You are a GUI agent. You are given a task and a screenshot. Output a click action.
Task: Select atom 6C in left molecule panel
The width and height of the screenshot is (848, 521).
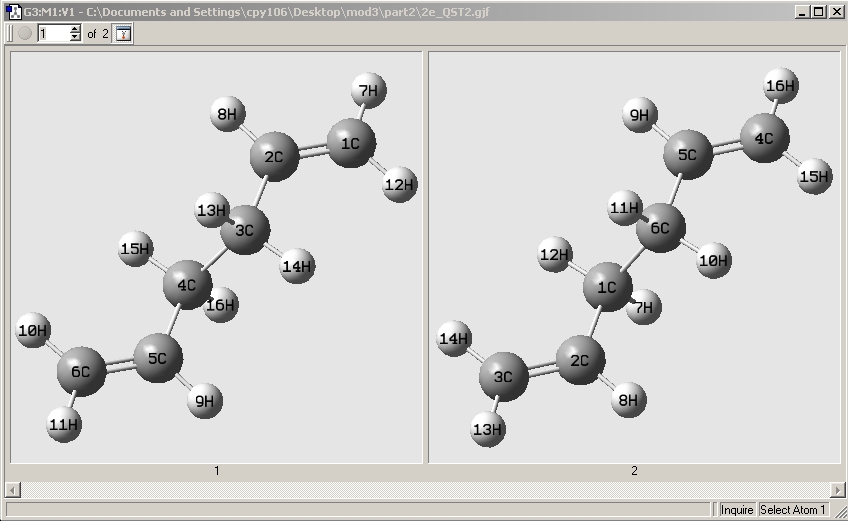81,371
